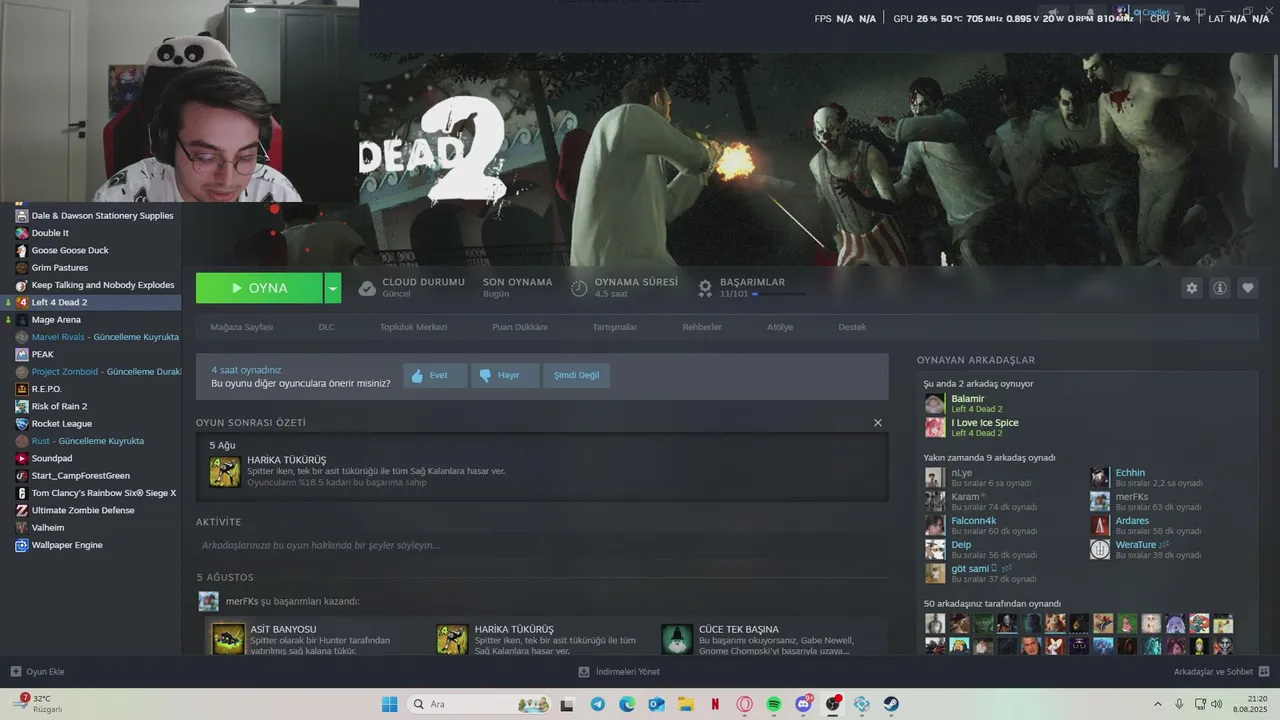Click the Oyun Ekle plus icon

pos(15,672)
